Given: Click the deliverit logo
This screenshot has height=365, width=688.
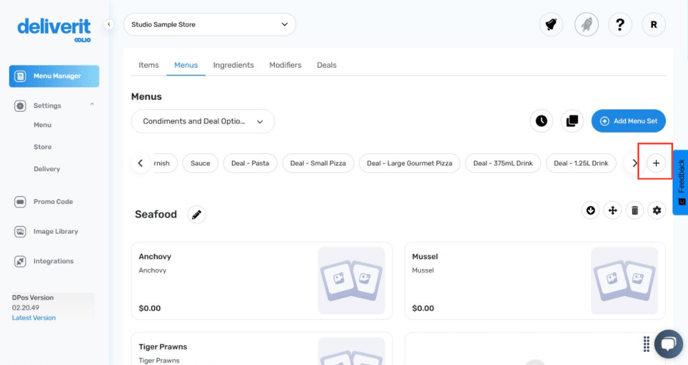Looking at the screenshot, I should pyautogui.click(x=54, y=30).
